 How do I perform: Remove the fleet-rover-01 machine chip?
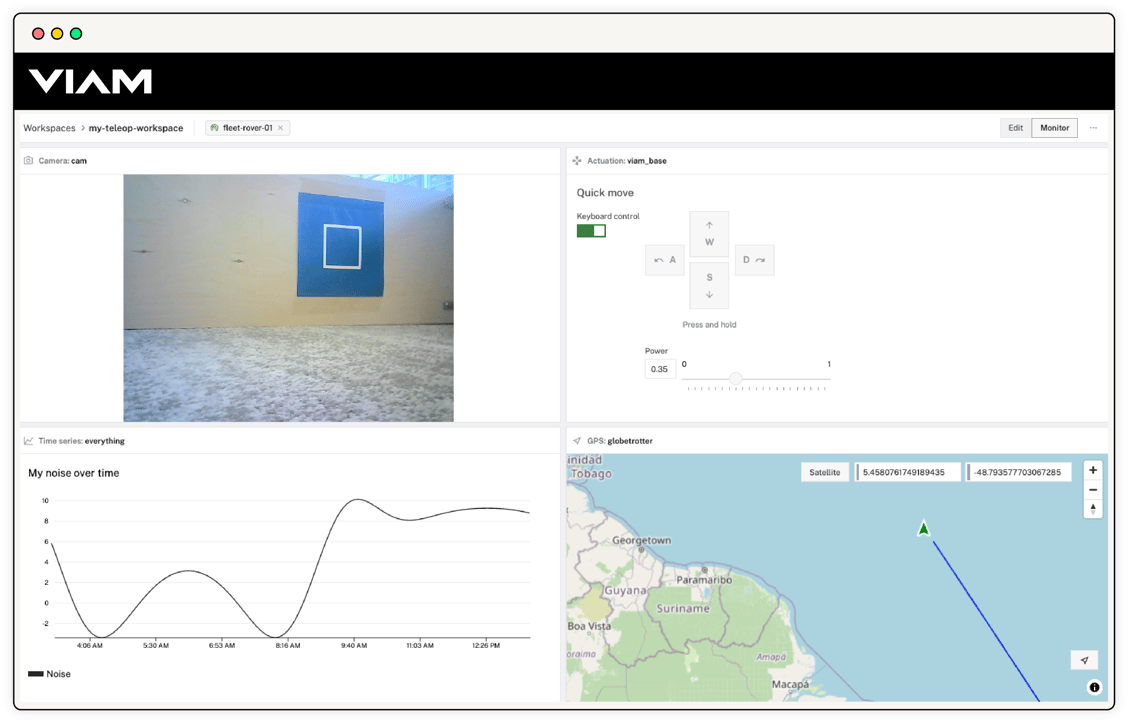pyautogui.click(x=281, y=128)
